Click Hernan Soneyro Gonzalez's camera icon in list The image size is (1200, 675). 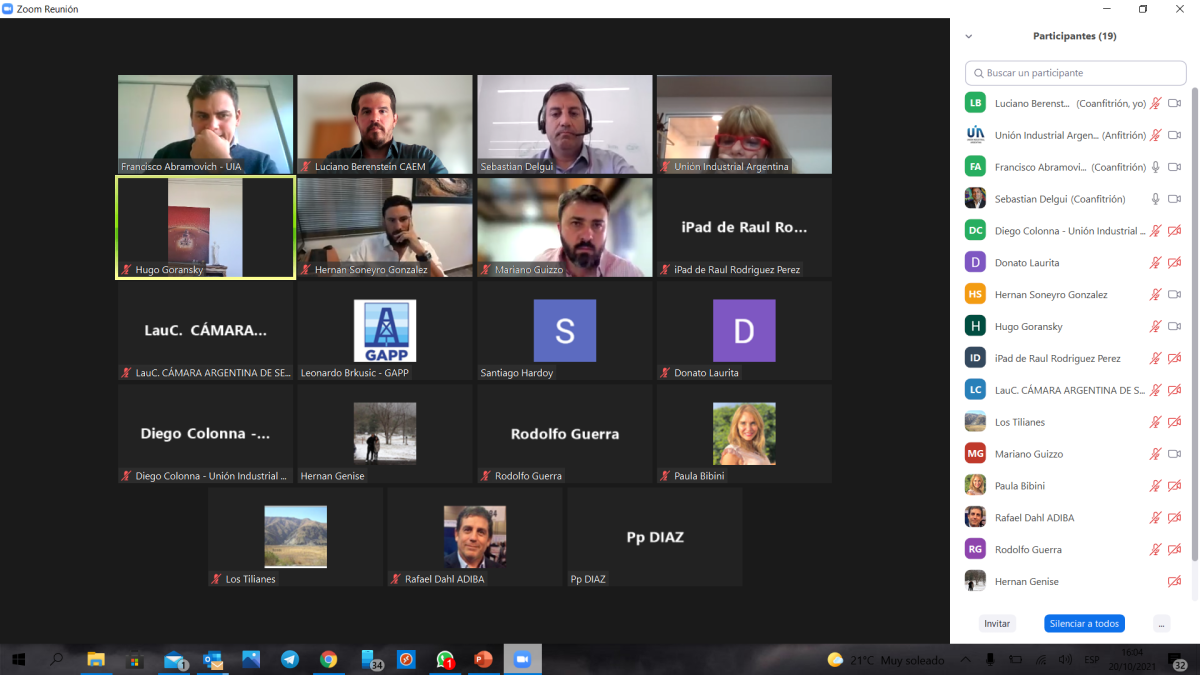click(x=1175, y=295)
